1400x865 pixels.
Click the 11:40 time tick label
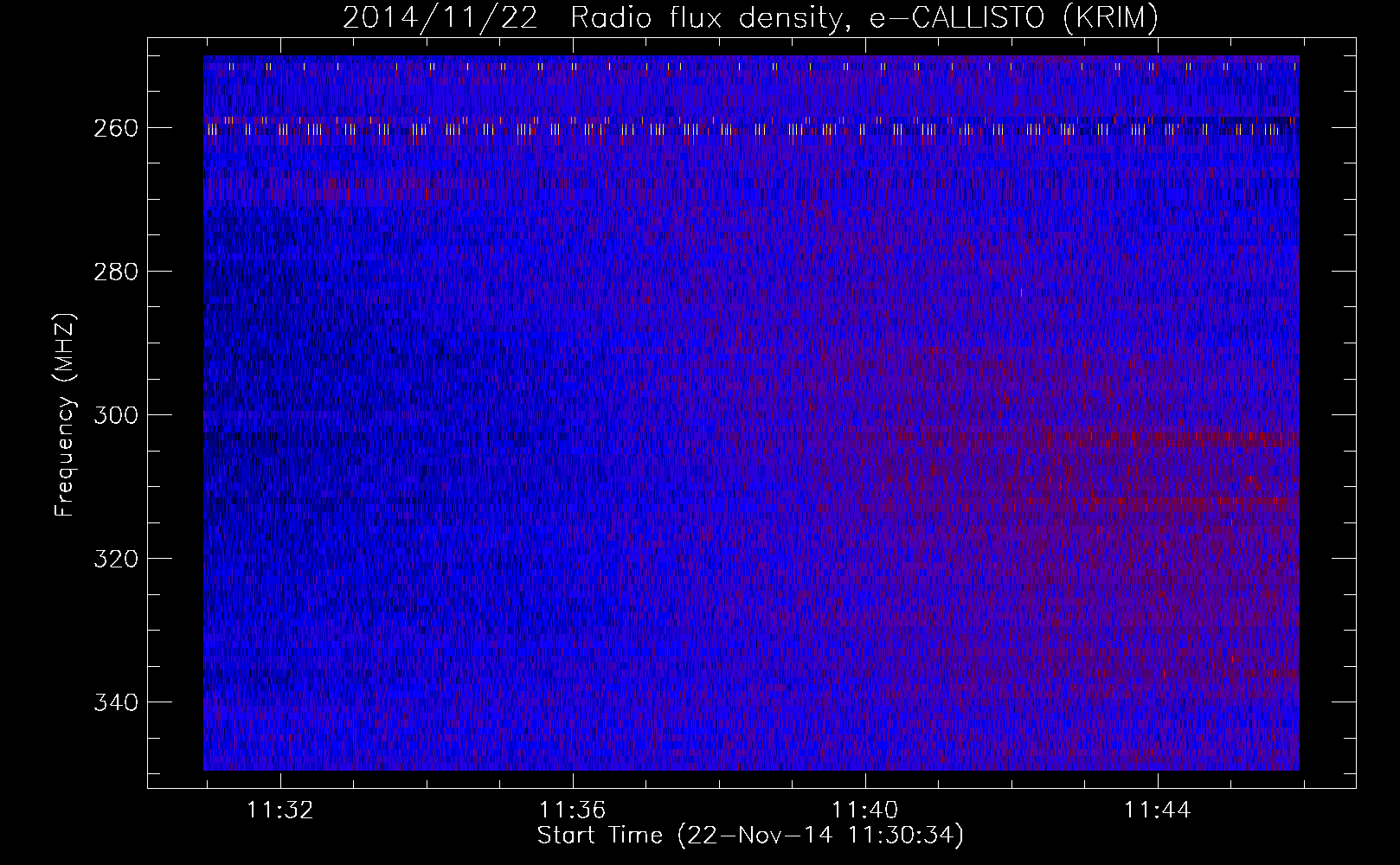pos(865,811)
